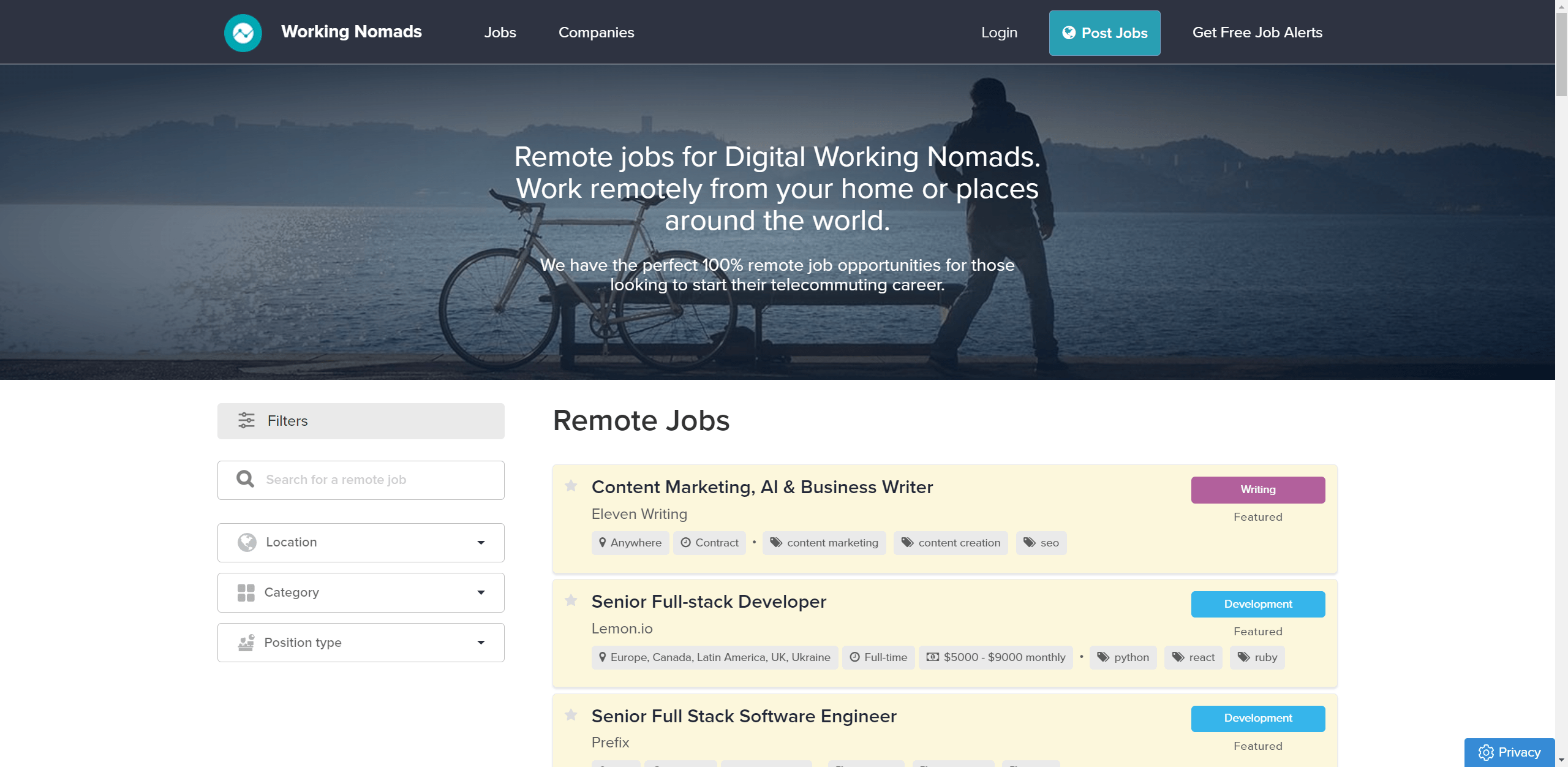This screenshot has width=1568, height=767.
Task: Open the Category dropdown
Action: pos(360,592)
